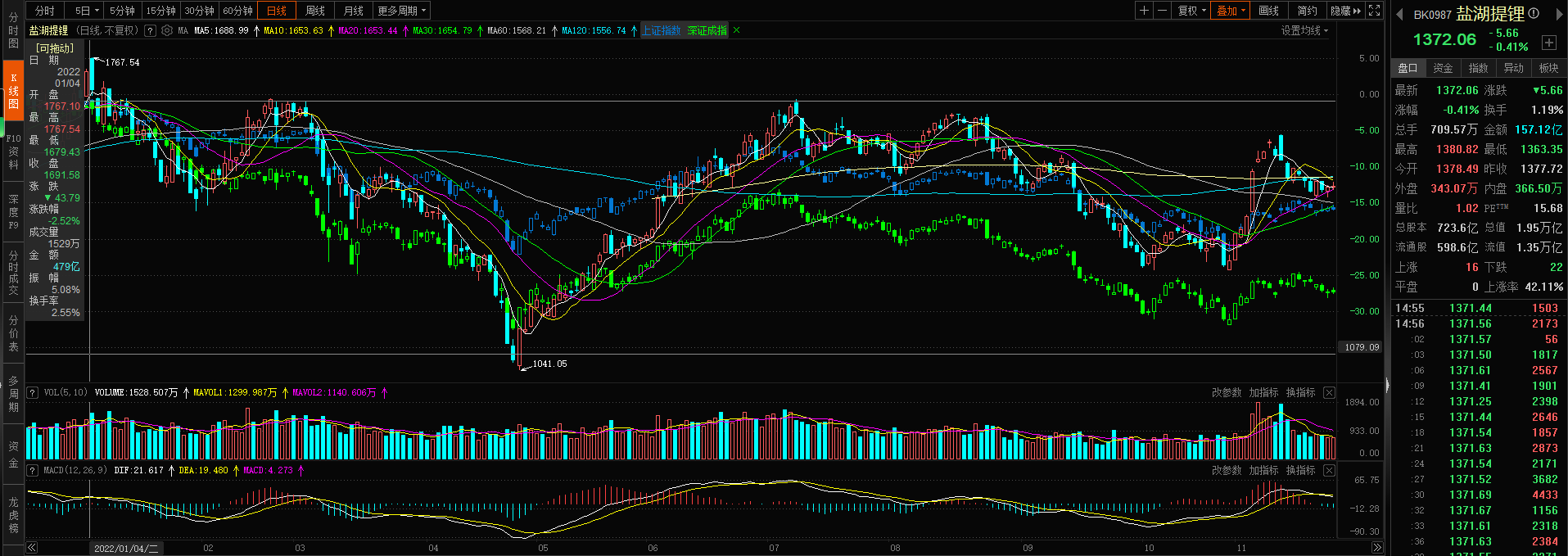Switch to the 周线 weekly chart tab

(315, 11)
